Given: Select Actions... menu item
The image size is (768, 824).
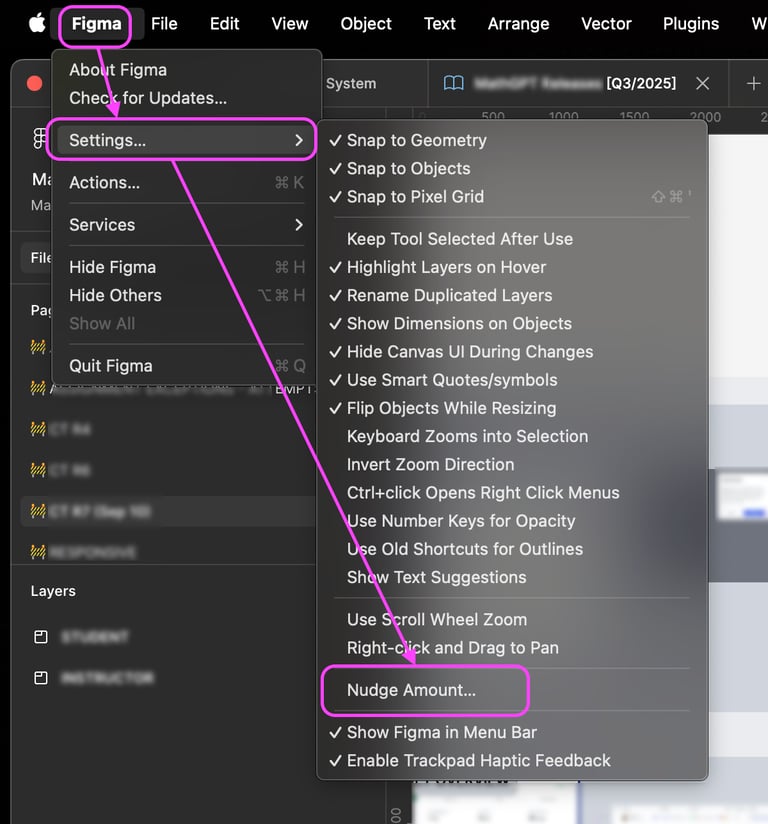Looking at the screenshot, I should tap(187, 183).
